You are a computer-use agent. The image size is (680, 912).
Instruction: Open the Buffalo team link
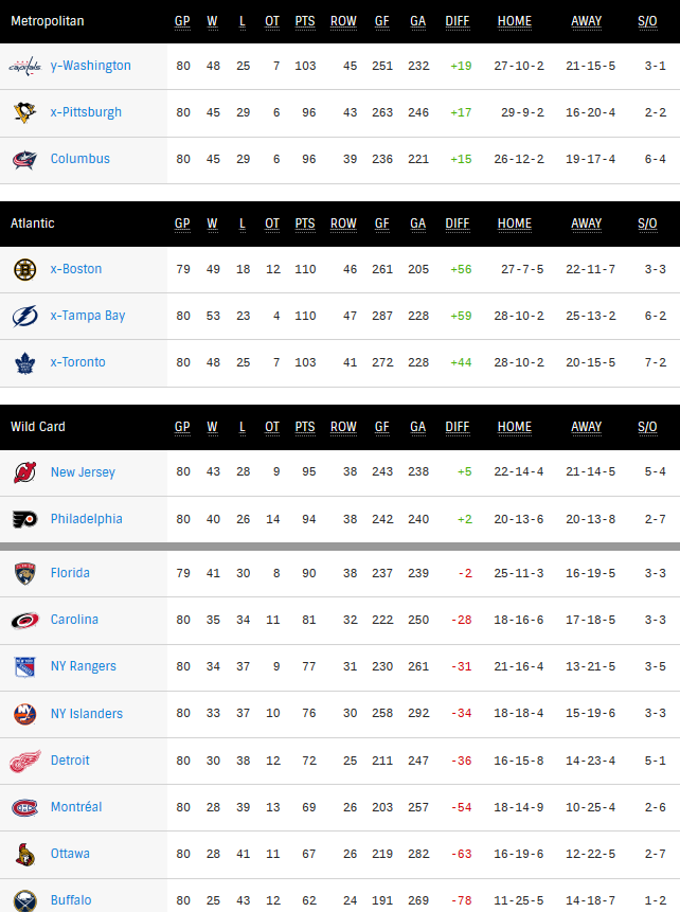point(71,900)
